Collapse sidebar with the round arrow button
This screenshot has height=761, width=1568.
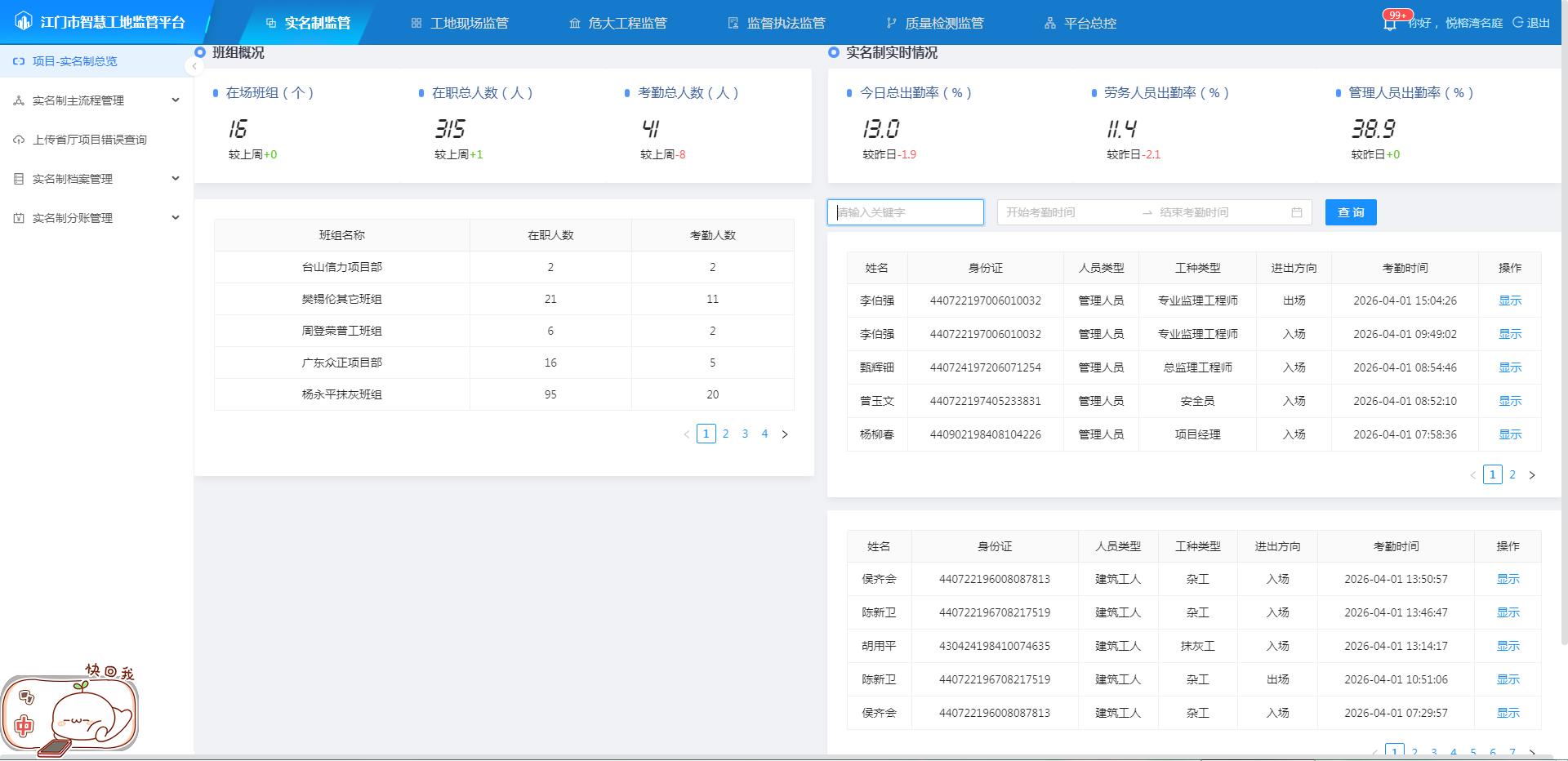coord(194,66)
